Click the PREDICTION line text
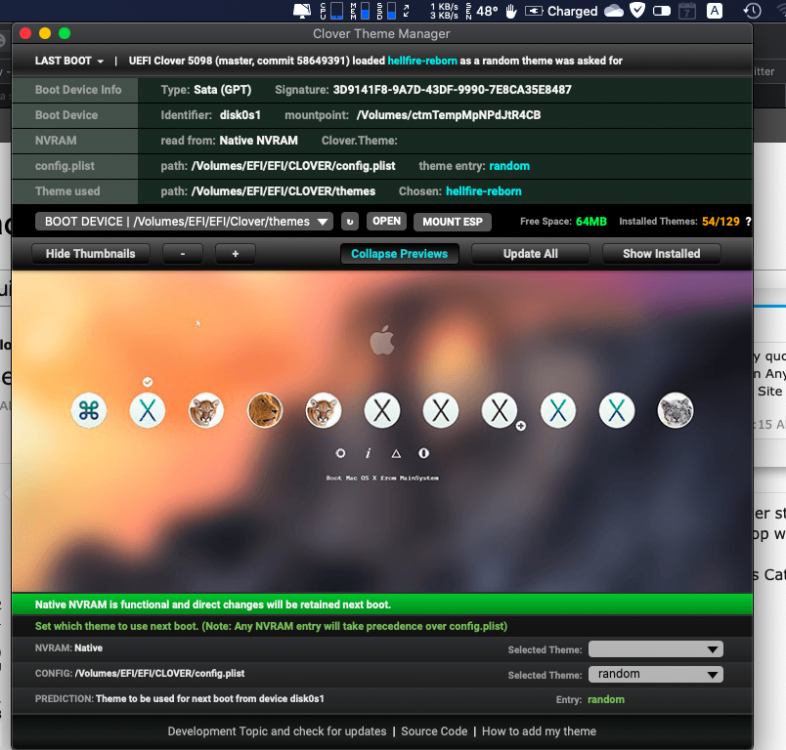This screenshot has height=750, width=786. (x=179, y=698)
